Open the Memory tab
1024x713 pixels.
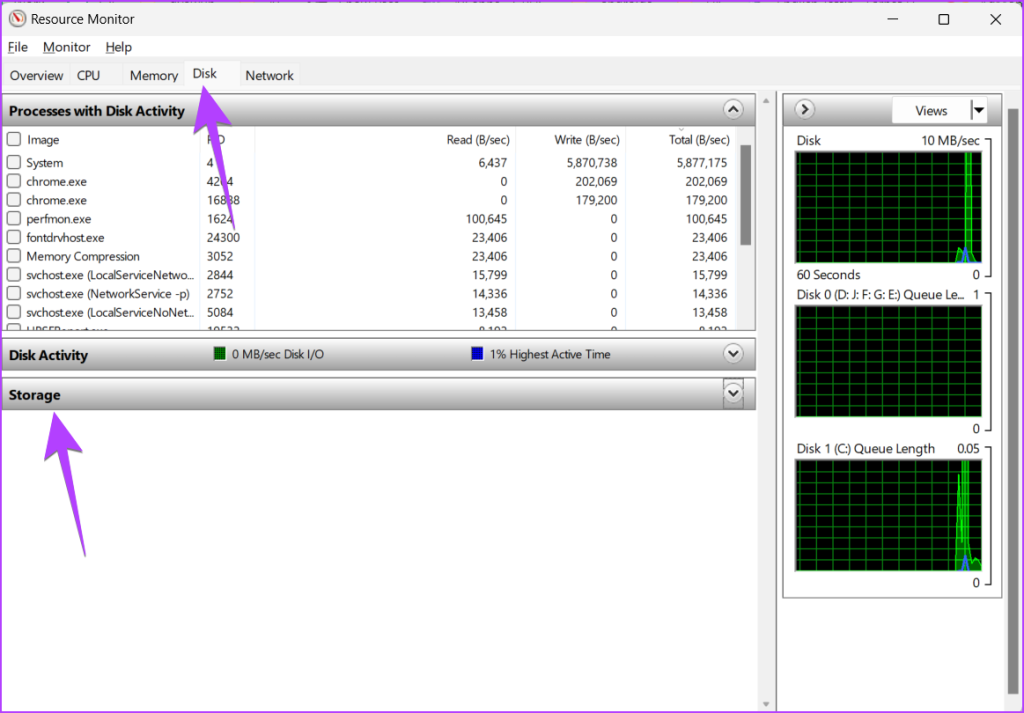(x=153, y=75)
